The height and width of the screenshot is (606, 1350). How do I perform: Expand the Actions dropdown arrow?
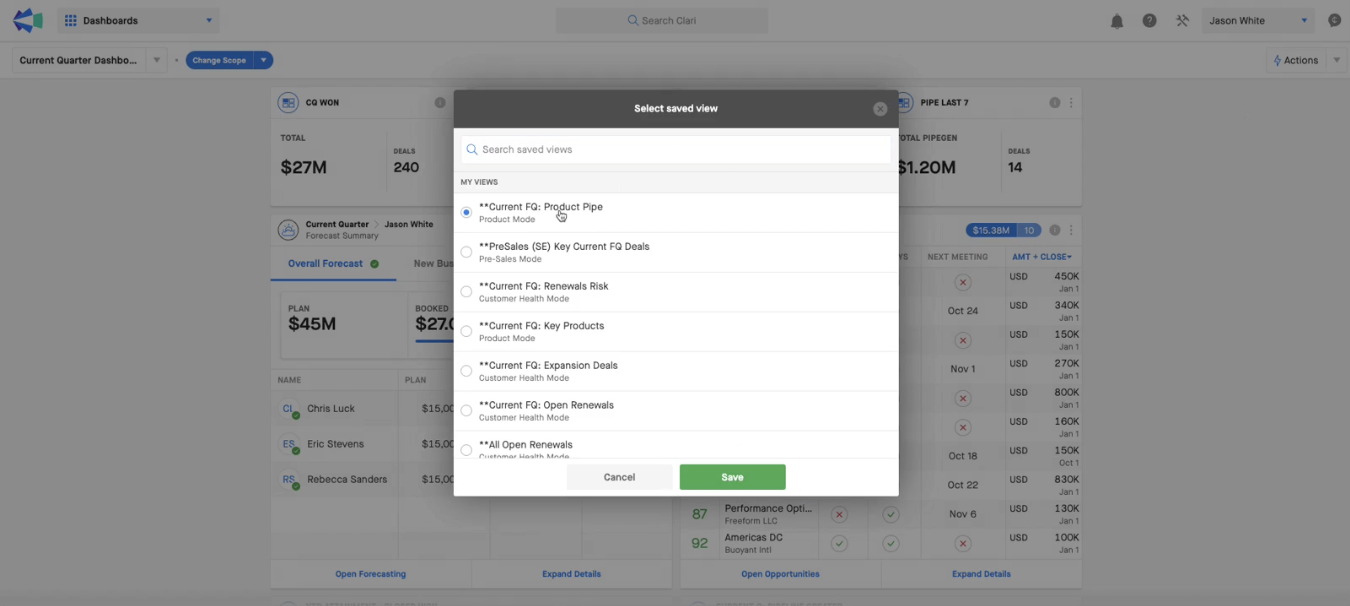[x=1337, y=61]
